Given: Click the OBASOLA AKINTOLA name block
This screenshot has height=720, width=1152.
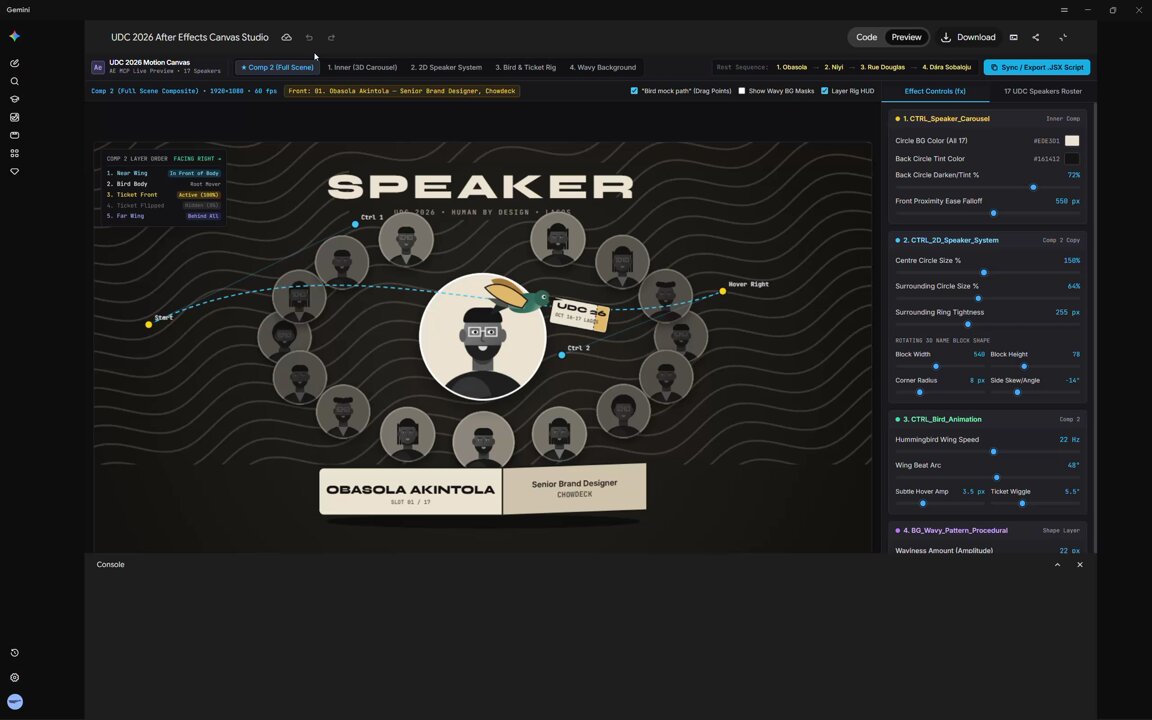Looking at the screenshot, I should pos(411,492).
